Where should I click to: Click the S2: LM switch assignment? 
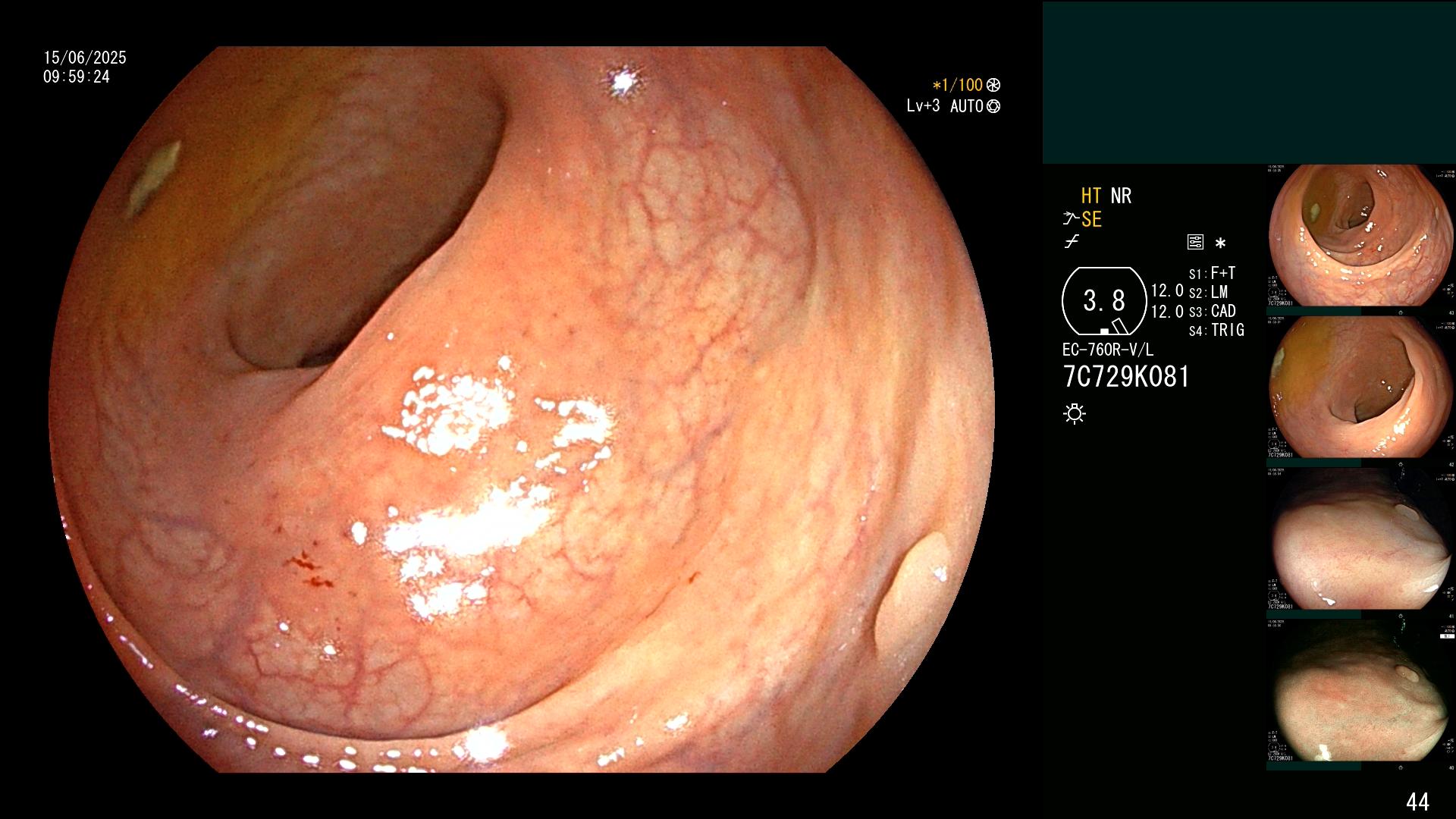(x=1208, y=292)
